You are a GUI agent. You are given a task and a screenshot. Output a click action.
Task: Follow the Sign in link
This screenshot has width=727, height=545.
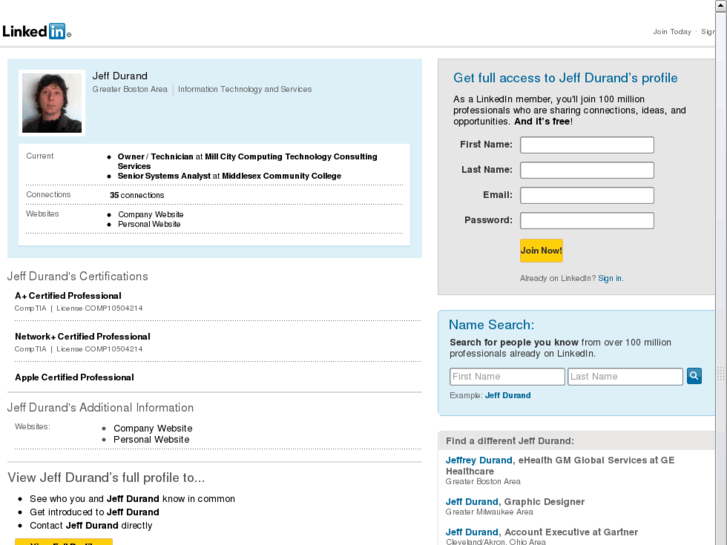point(610,278)
